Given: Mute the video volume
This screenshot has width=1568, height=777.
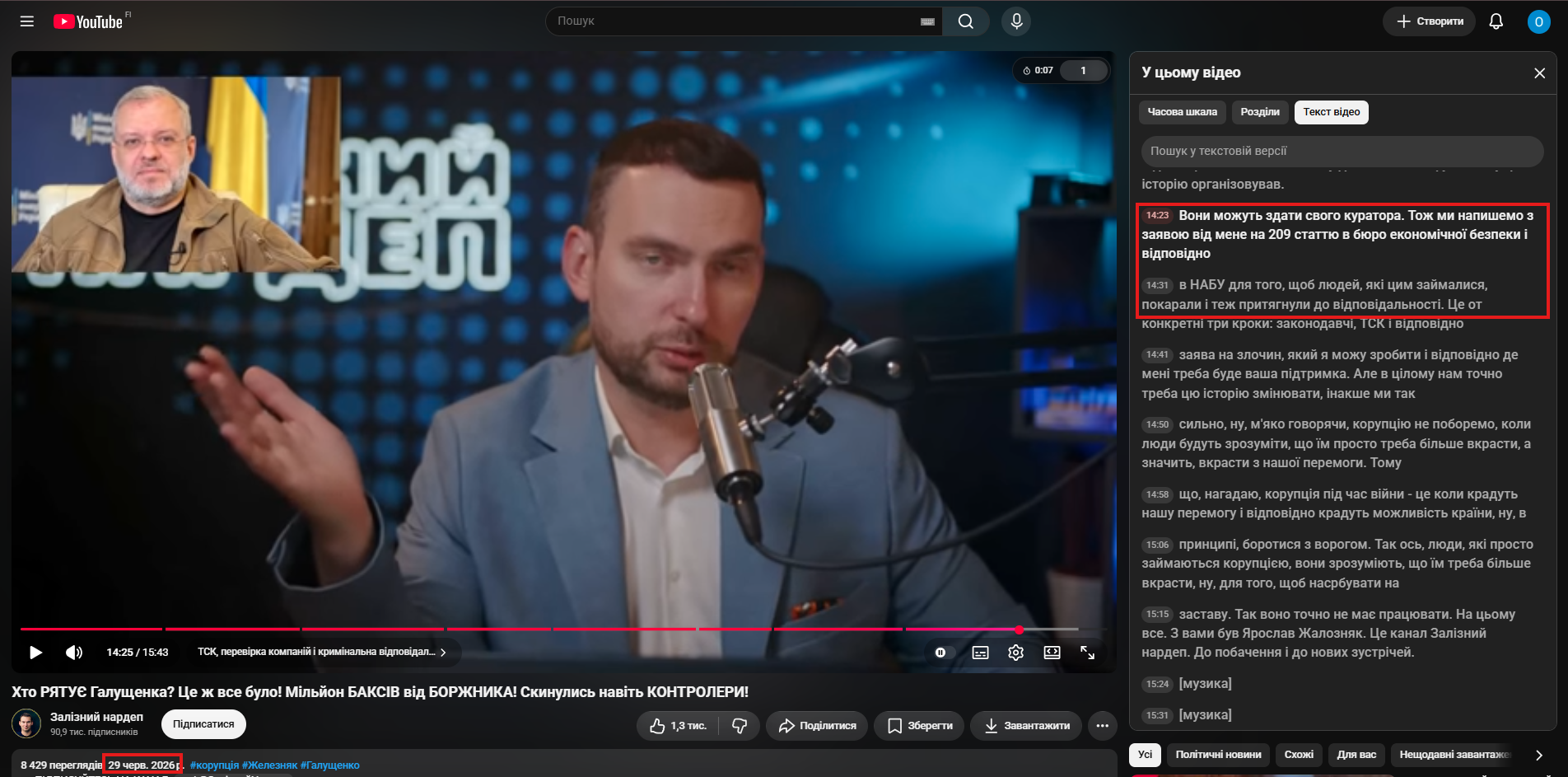Looking at the screenshot, I should click(x=74, y=653).
